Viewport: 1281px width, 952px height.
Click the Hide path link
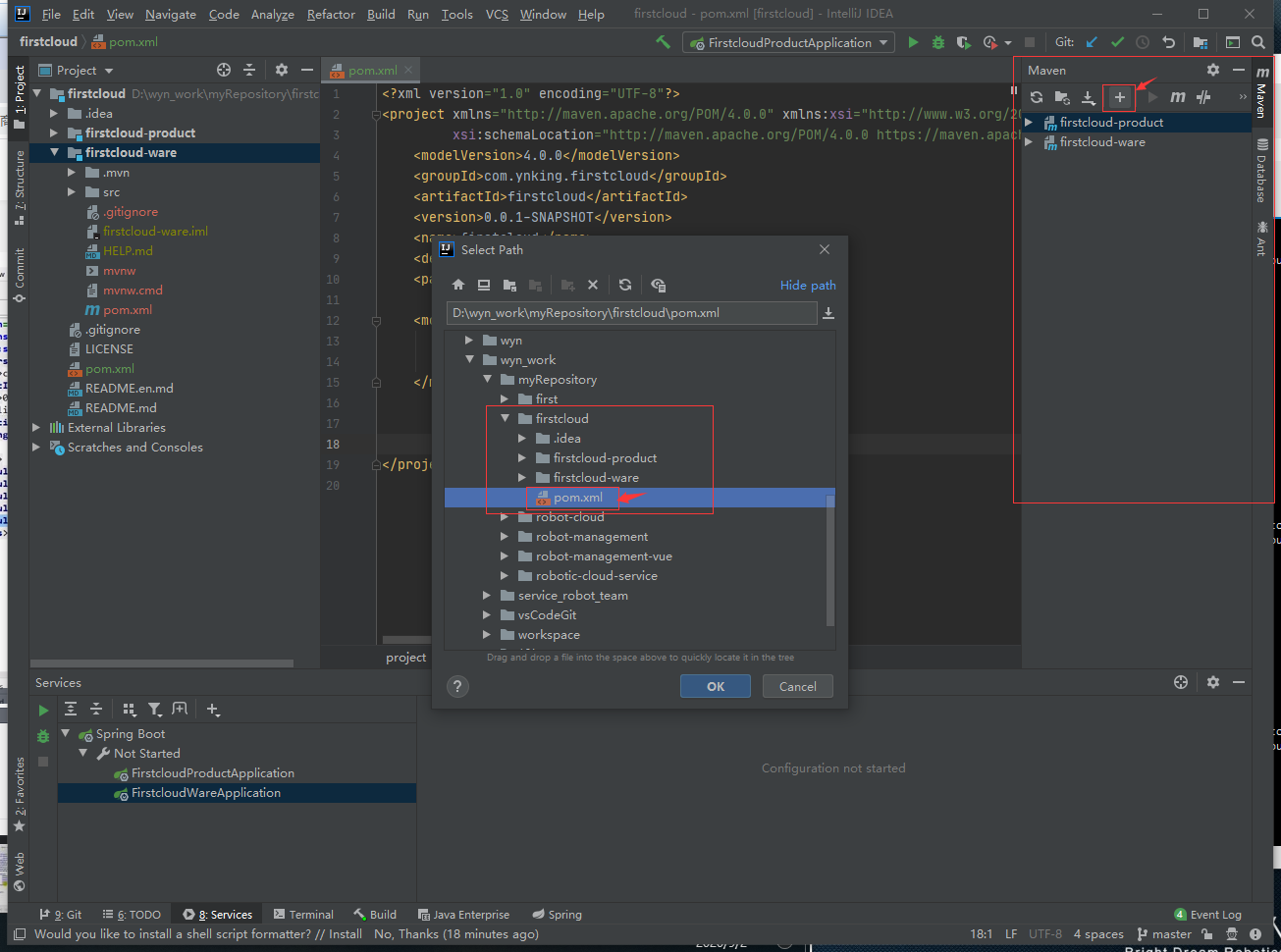point(808,286)
